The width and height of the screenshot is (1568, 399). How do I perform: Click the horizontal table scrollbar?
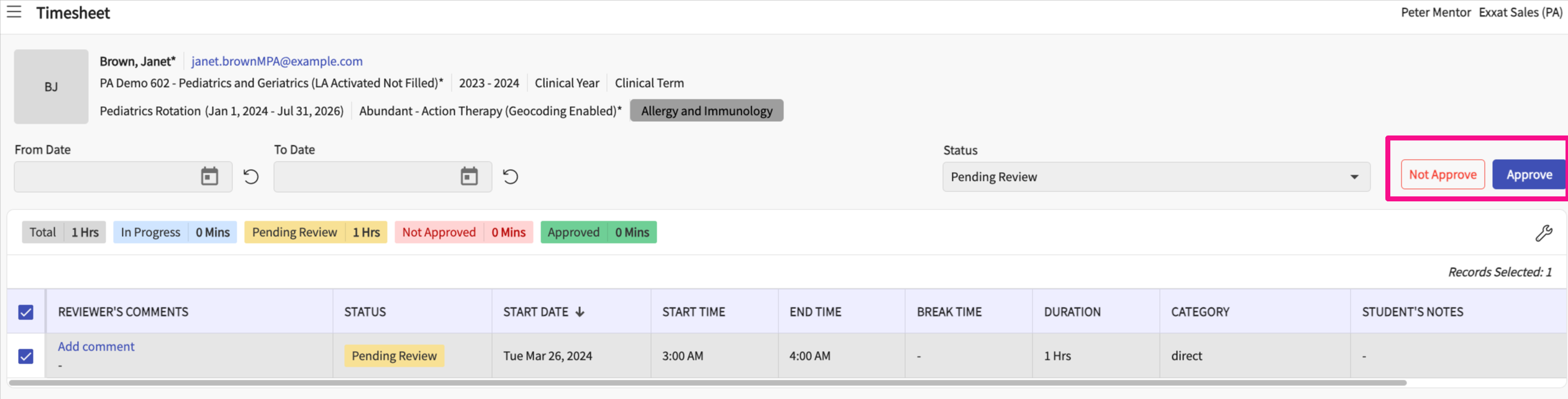coord(707,383)
